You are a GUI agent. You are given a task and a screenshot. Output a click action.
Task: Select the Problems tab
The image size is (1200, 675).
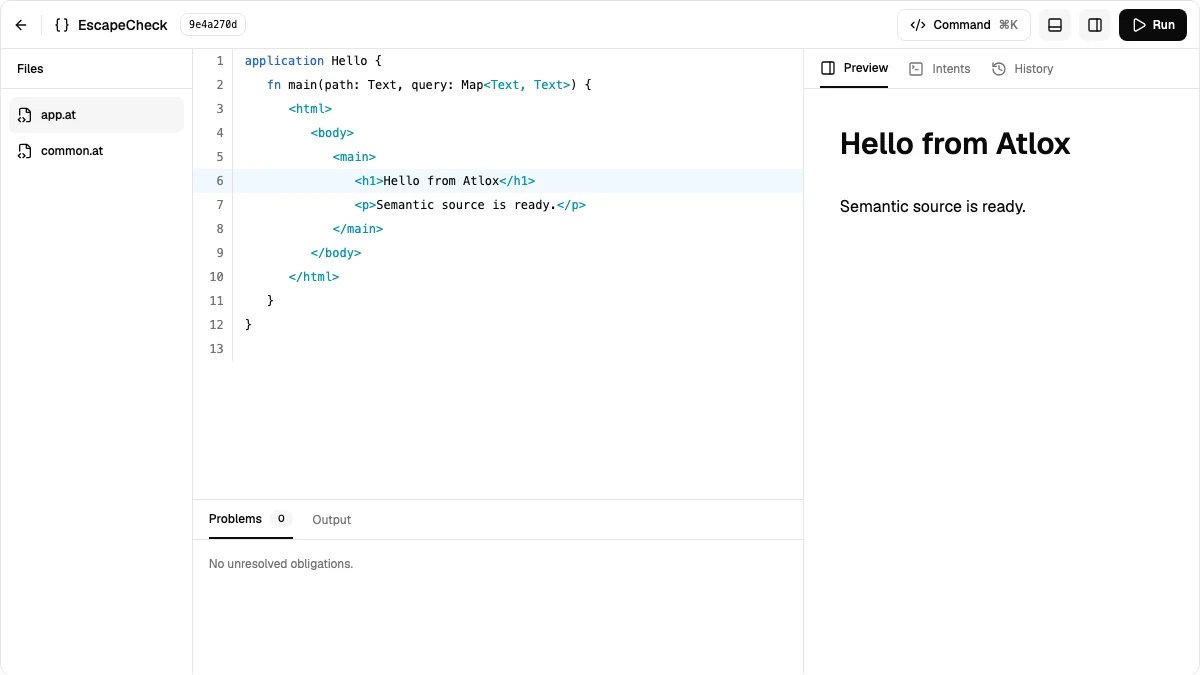[x=250, y=519]
